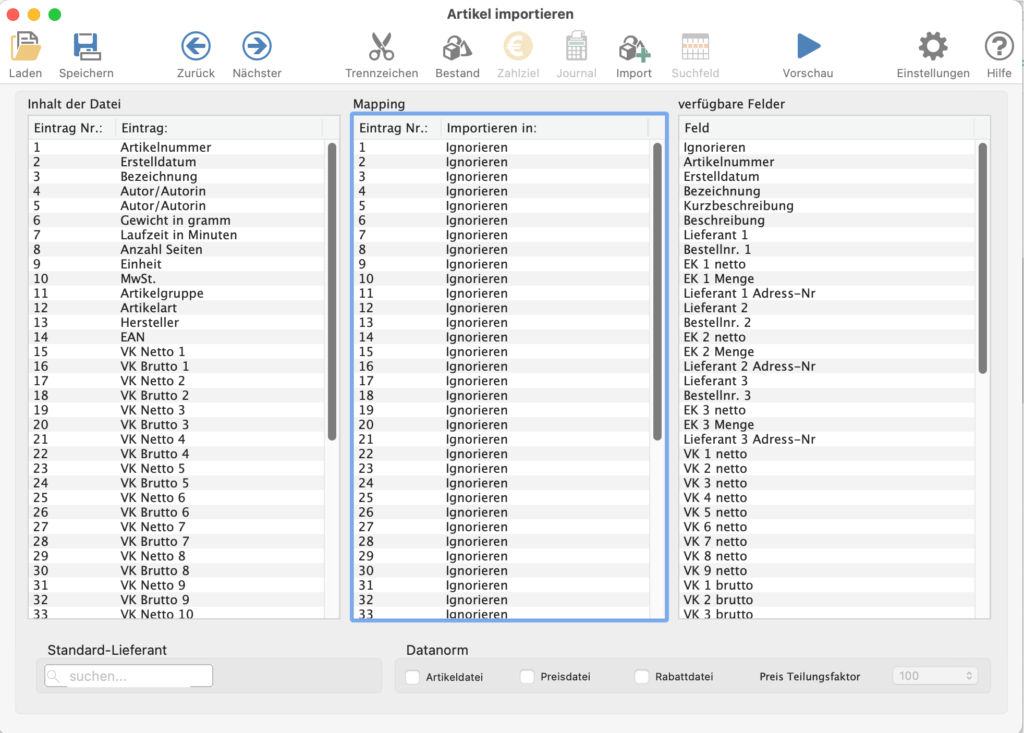
Task: Select 'Beschreibung' field
Action: [x=724, y=220]
